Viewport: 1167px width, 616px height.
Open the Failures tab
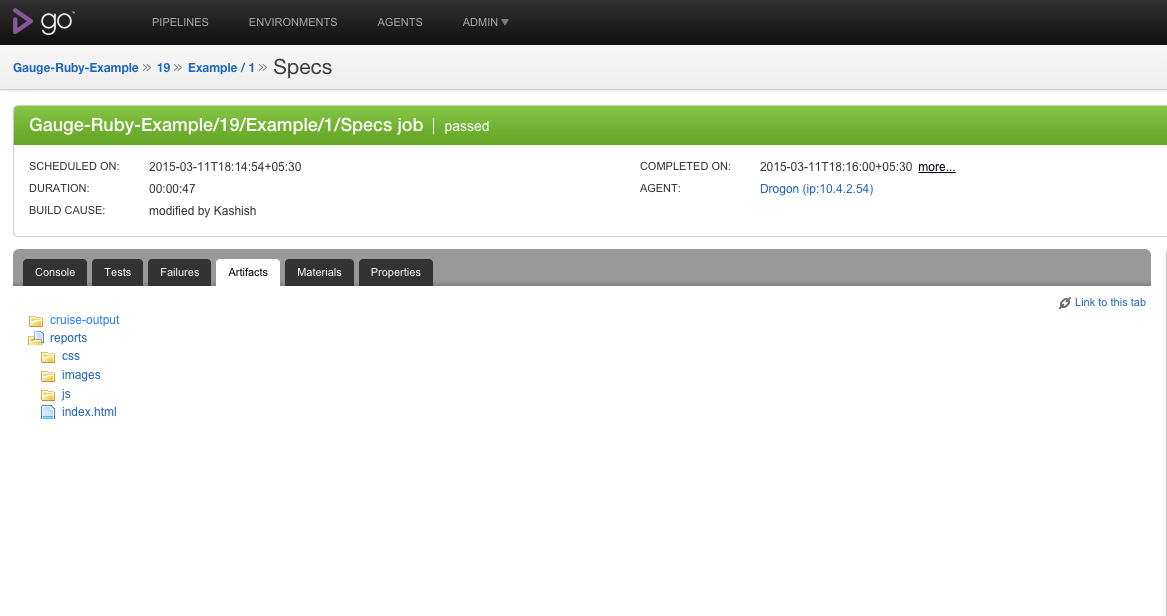click(179, 272)
